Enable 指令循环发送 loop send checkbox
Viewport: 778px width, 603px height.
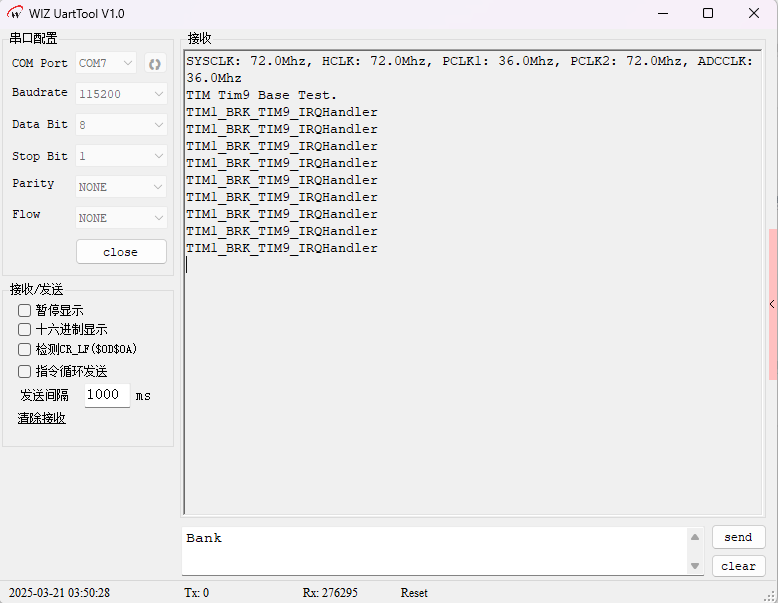25,371
